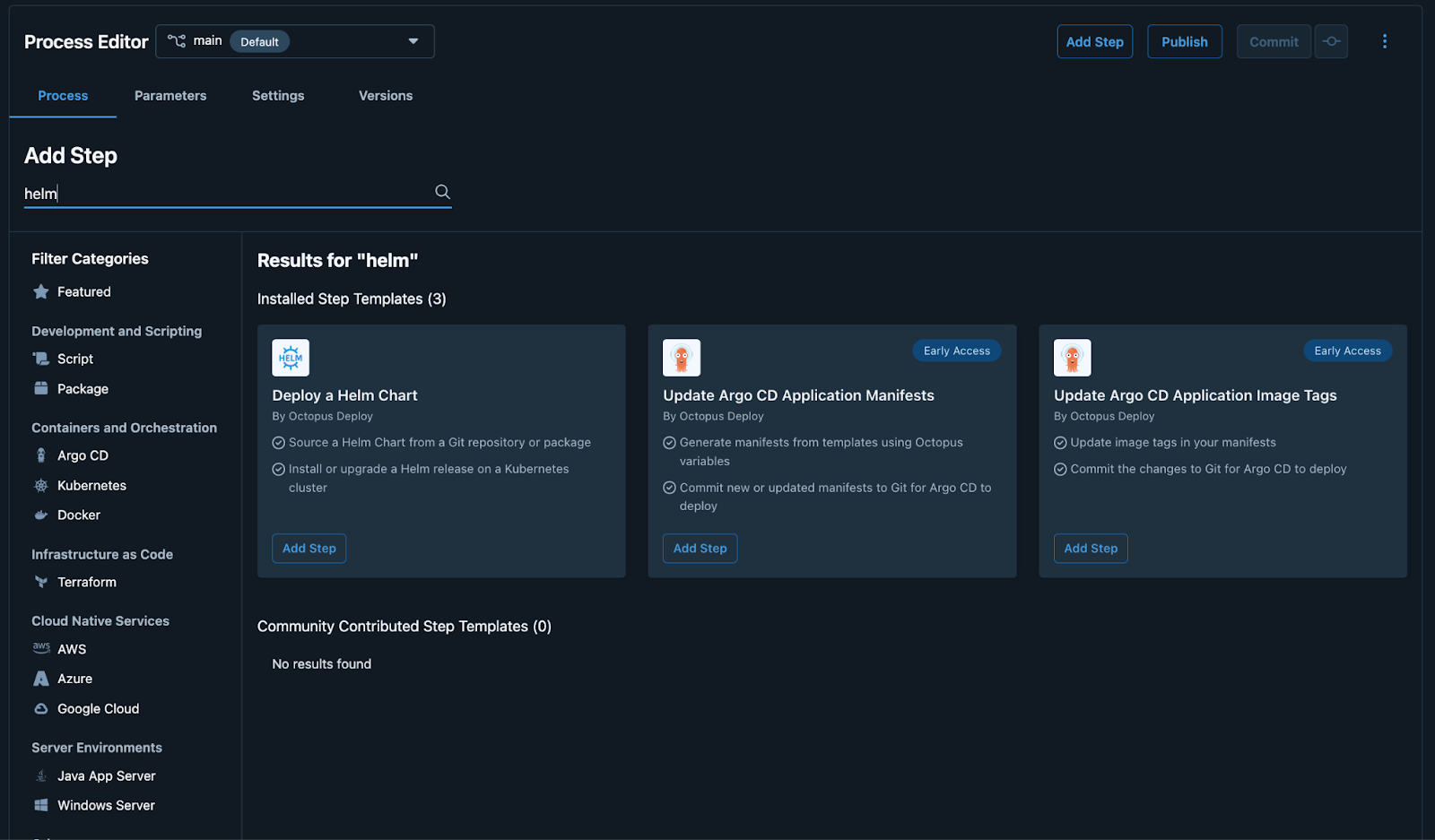
Task: Filter by Argo CD category
Action: (83, 455)
